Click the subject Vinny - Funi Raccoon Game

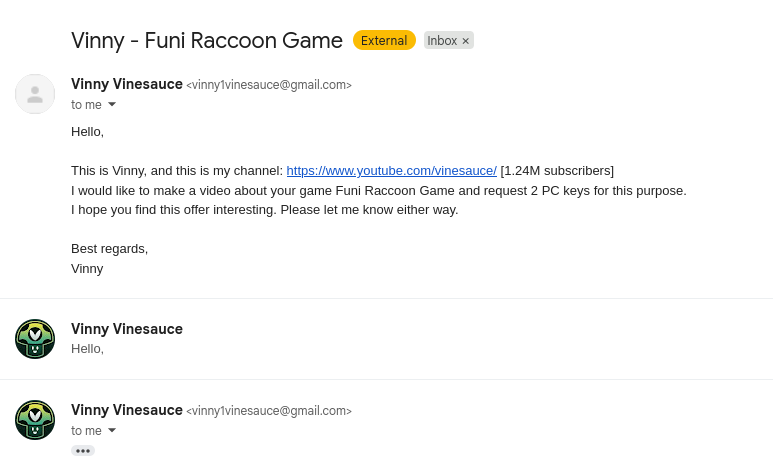click(207, 40)
